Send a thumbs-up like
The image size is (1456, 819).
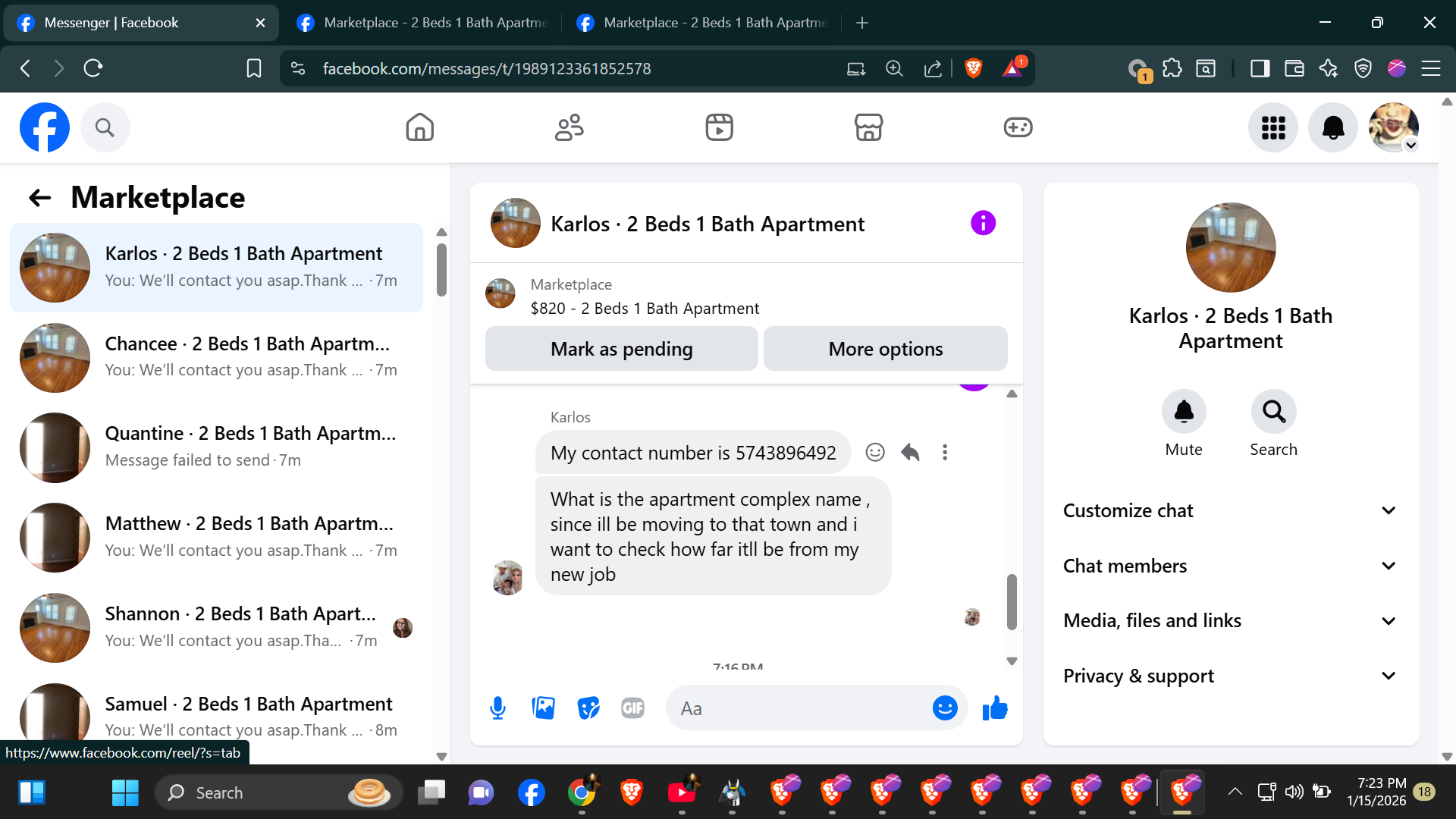[x=995, y=708]
